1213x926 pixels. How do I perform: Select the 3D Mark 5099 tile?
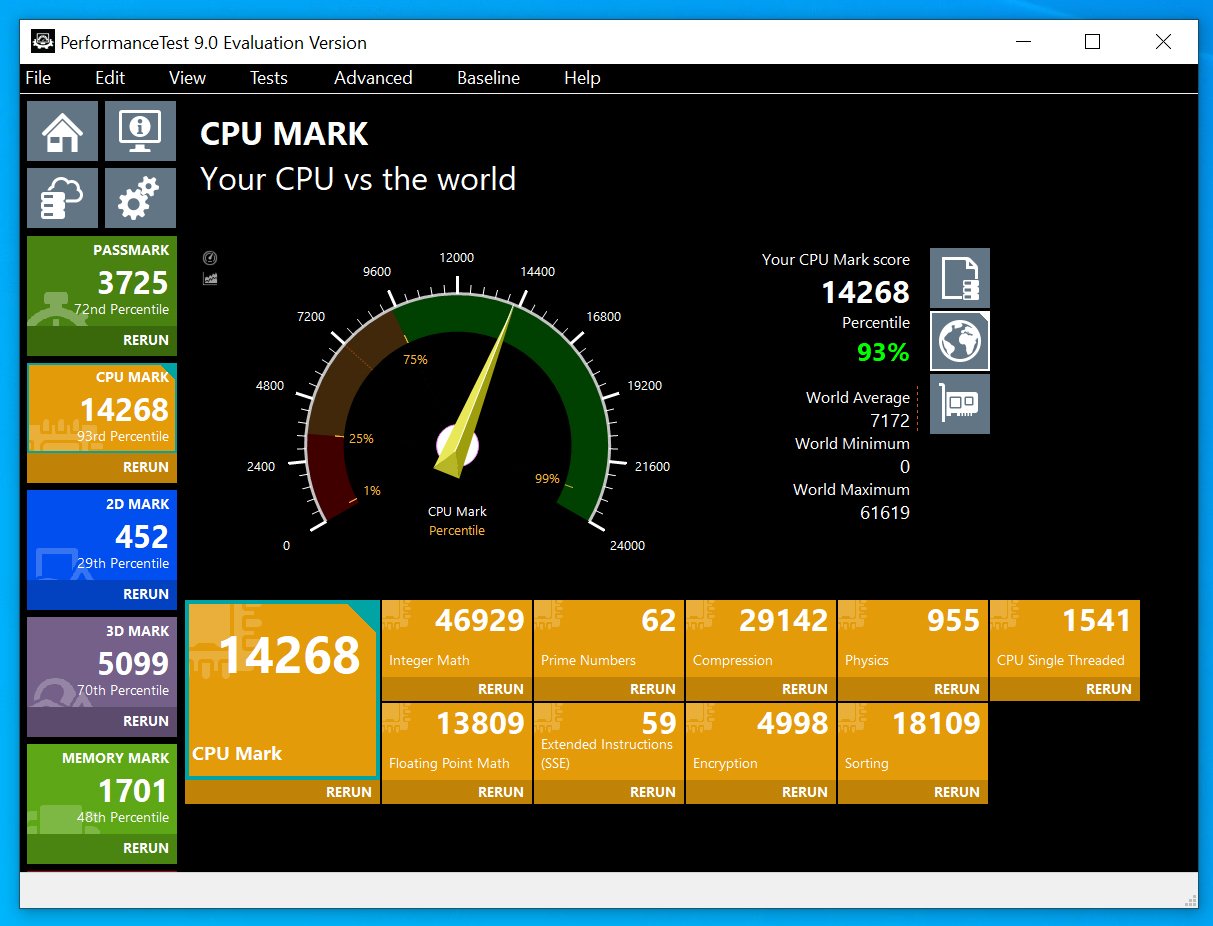point(102,663)
